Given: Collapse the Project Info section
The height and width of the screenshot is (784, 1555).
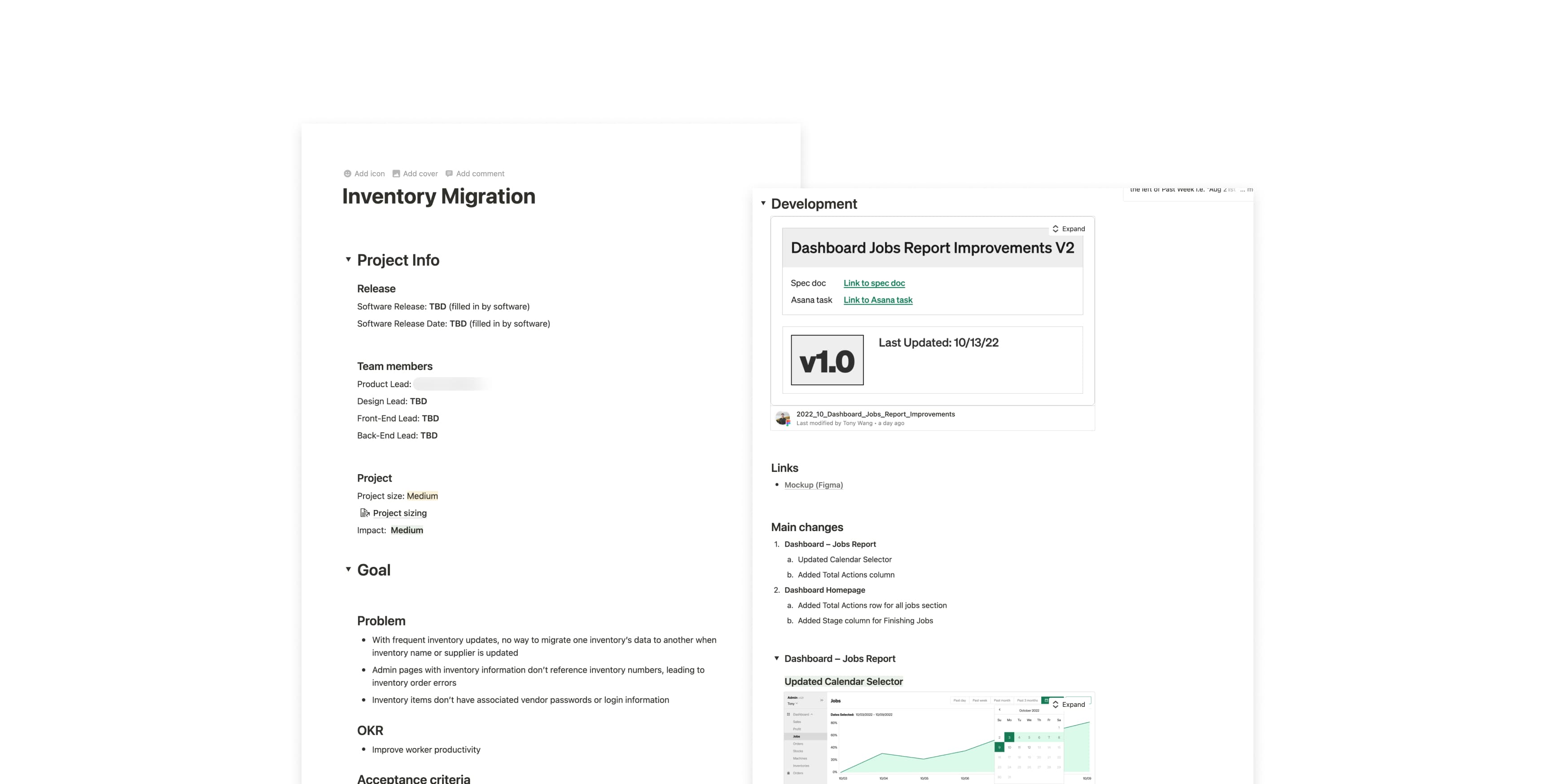Looking at the screenshot, I should [348, 259].
